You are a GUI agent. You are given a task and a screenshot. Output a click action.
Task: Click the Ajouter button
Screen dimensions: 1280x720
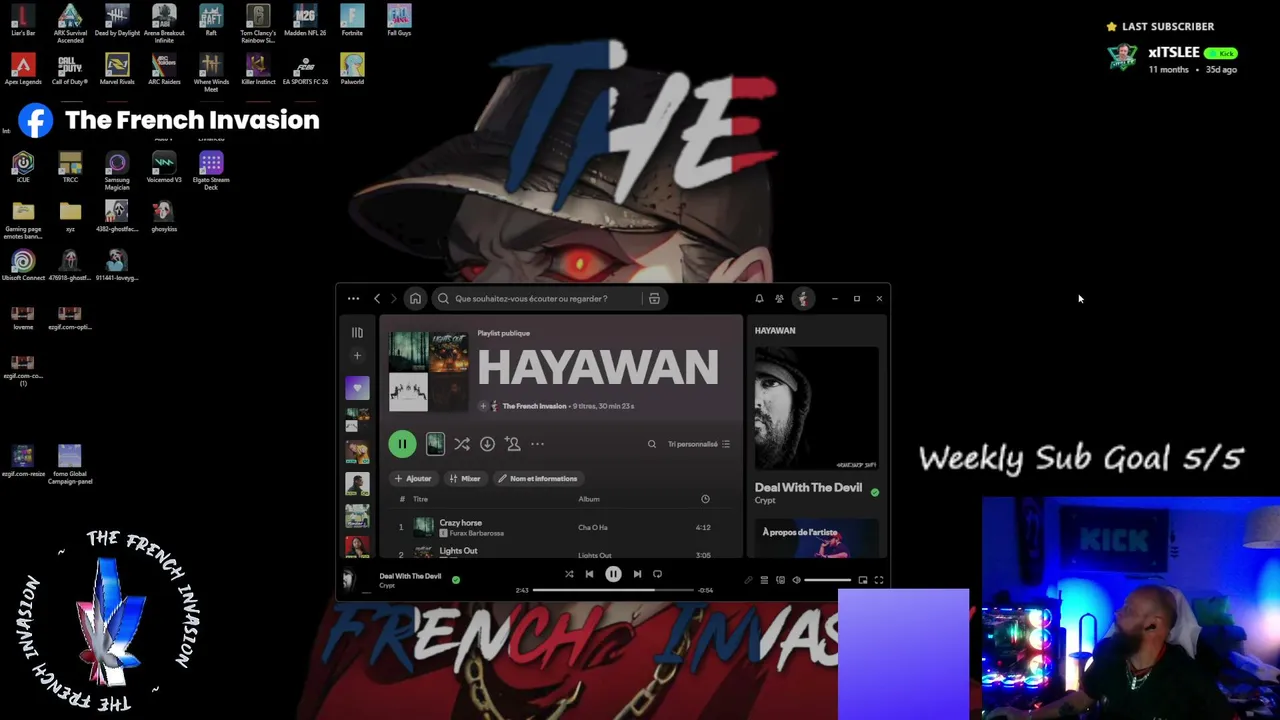[412, 479]
